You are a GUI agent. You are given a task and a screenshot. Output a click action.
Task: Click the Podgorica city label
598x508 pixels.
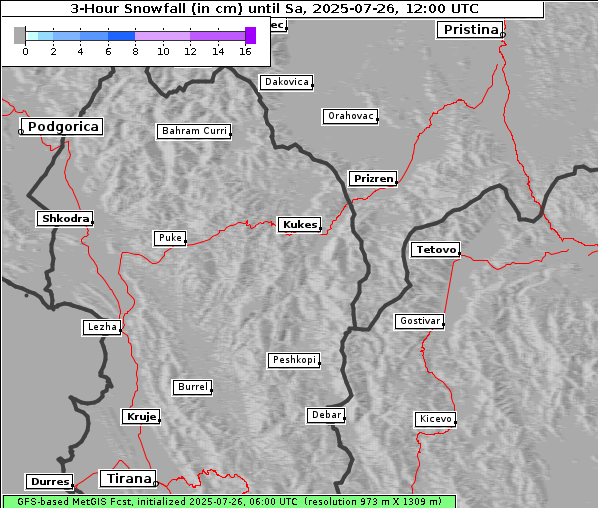point(62,127)
